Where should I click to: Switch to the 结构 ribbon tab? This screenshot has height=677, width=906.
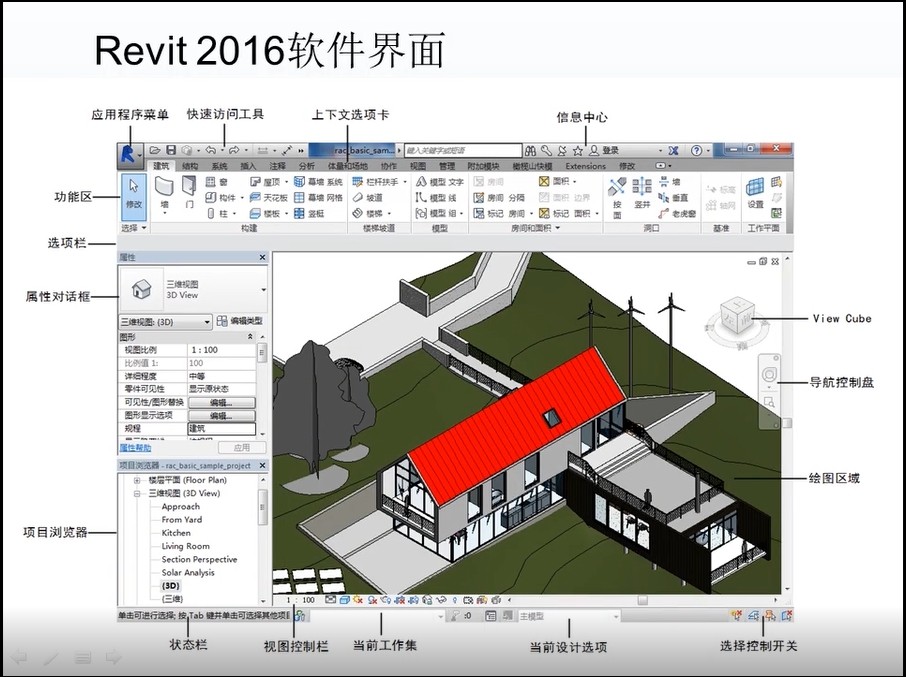click(x=190, y=166)
